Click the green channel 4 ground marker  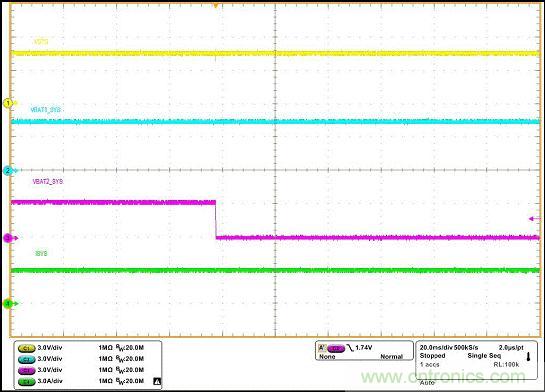click(x=8, y=303)
